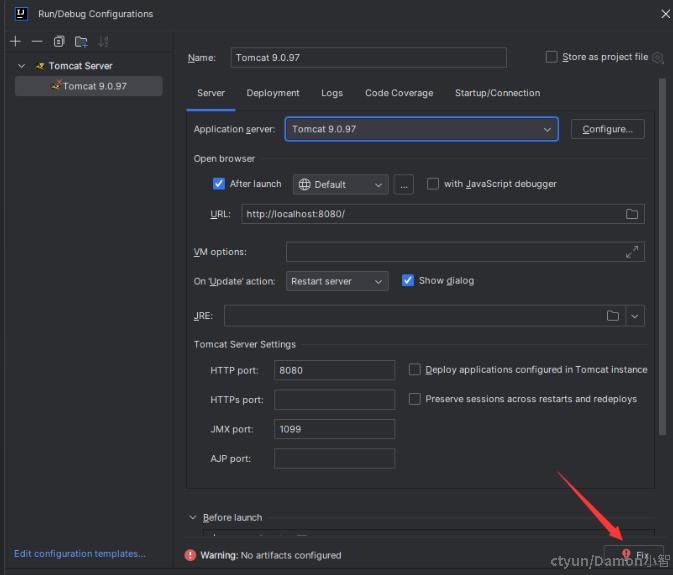Screen dimensions: 673x575
Task: Click the Remove Configuration minus icon
Action: click(37, 42)
